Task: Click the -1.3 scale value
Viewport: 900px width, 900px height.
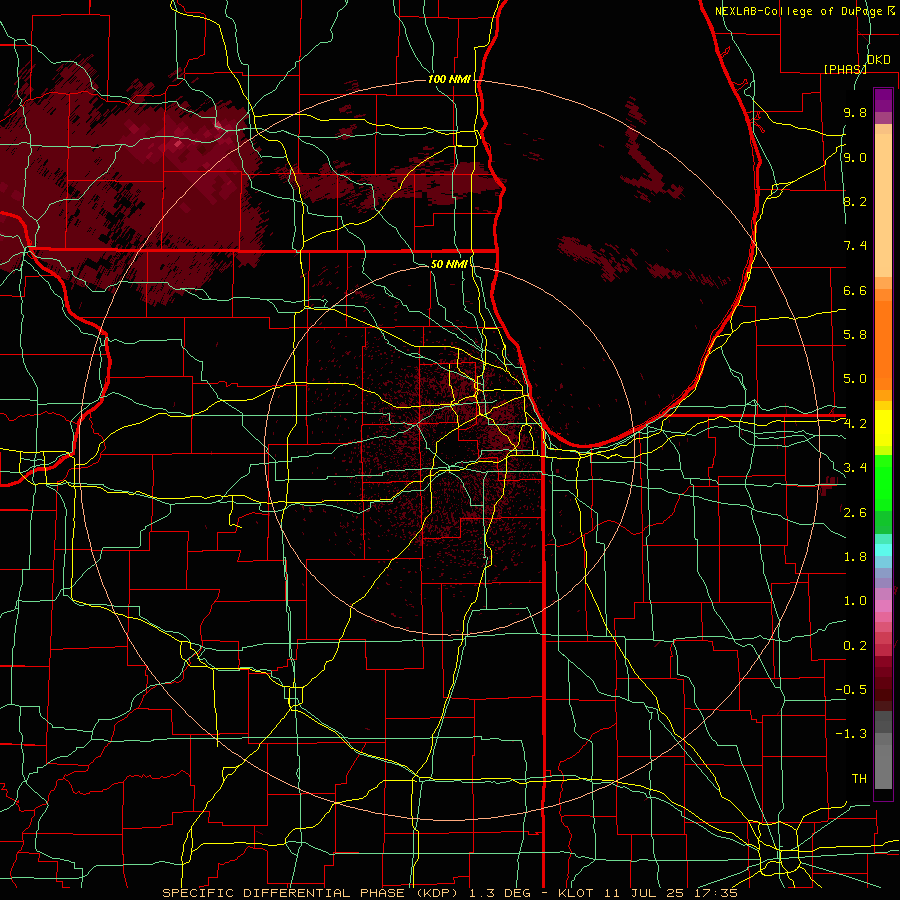Action: (x=851, y=734)
